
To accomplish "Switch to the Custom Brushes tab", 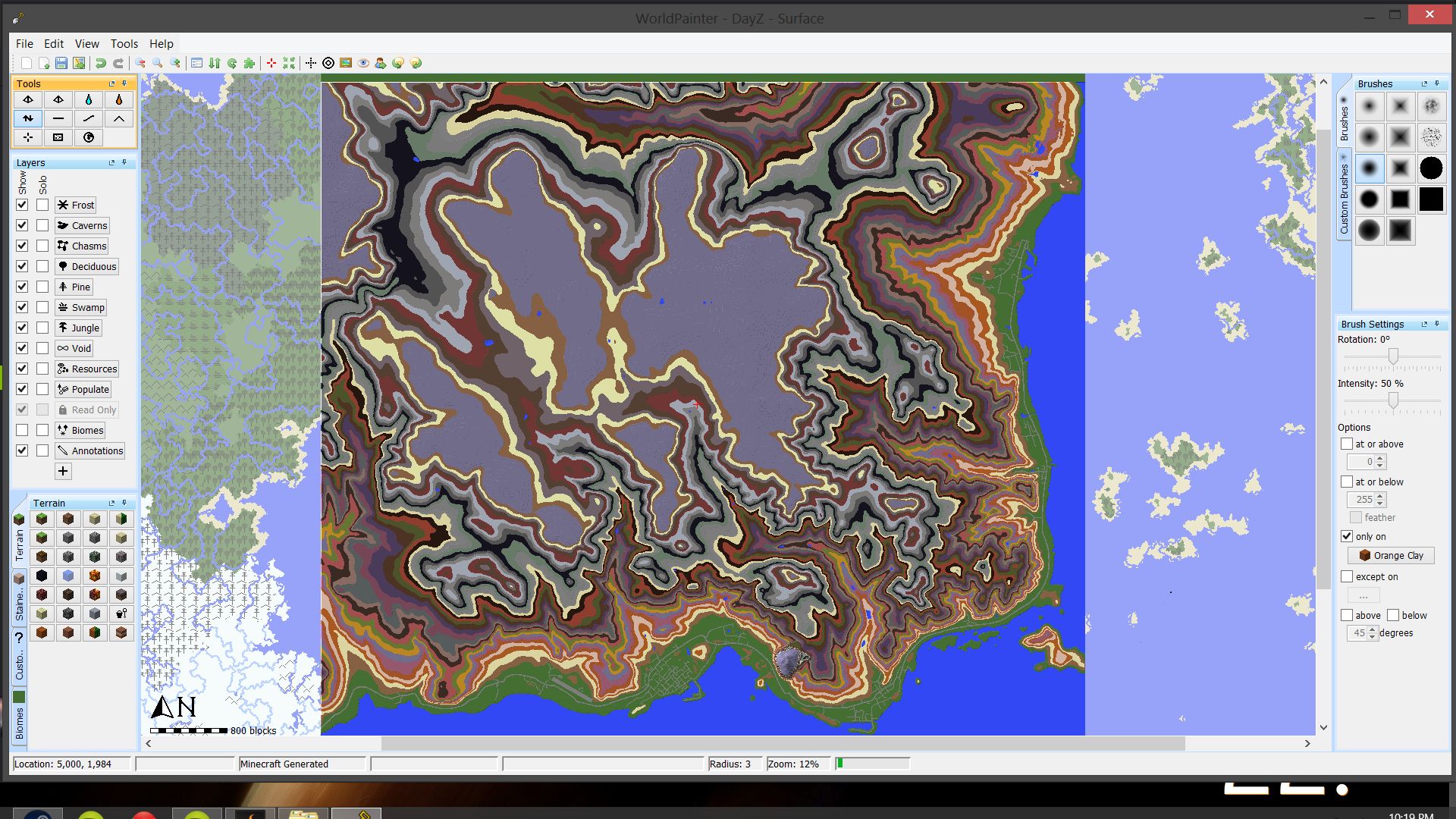I will point(1344,197).
